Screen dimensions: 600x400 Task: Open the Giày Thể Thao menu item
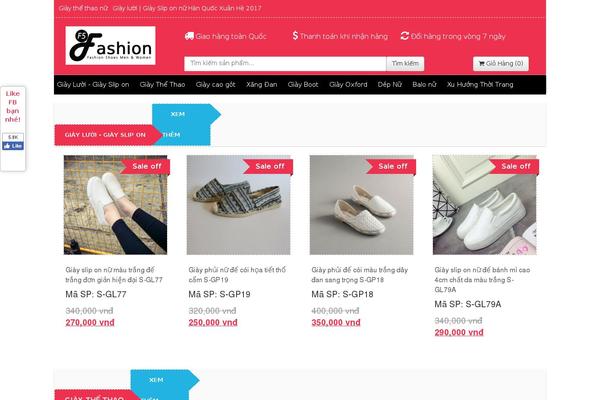point(162,85)
